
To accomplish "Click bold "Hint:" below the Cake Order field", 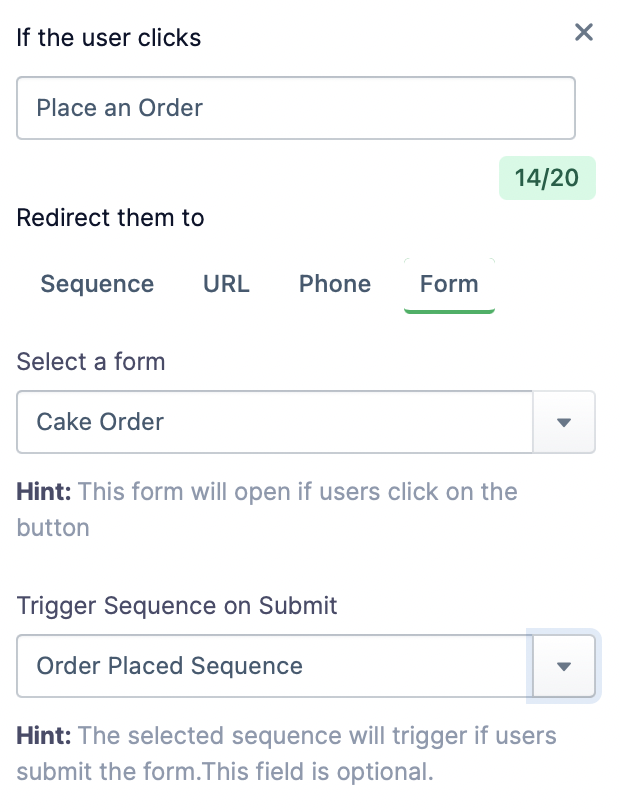I will 44,492.
